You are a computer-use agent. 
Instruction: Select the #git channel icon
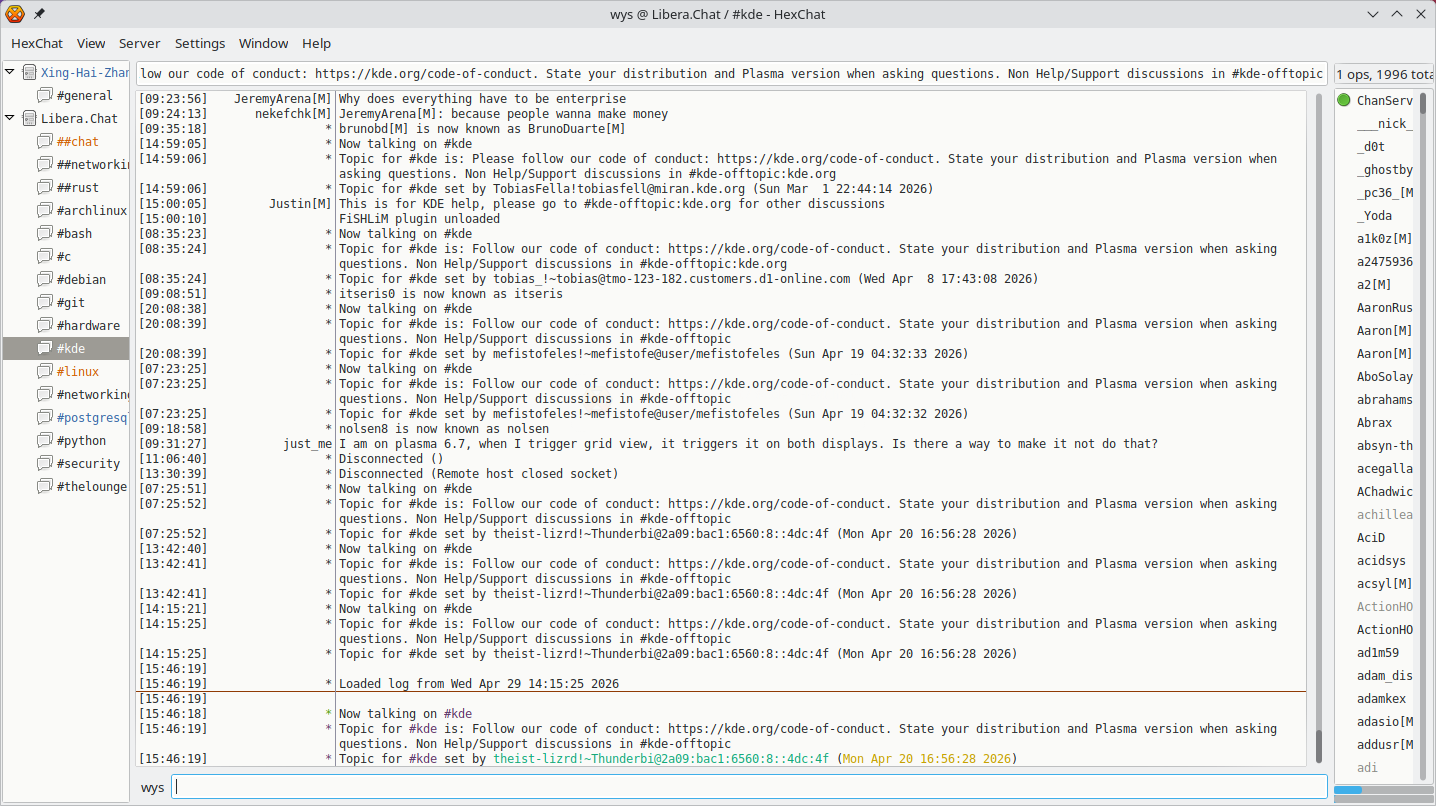pyautogui.click(x=45, y=303)
